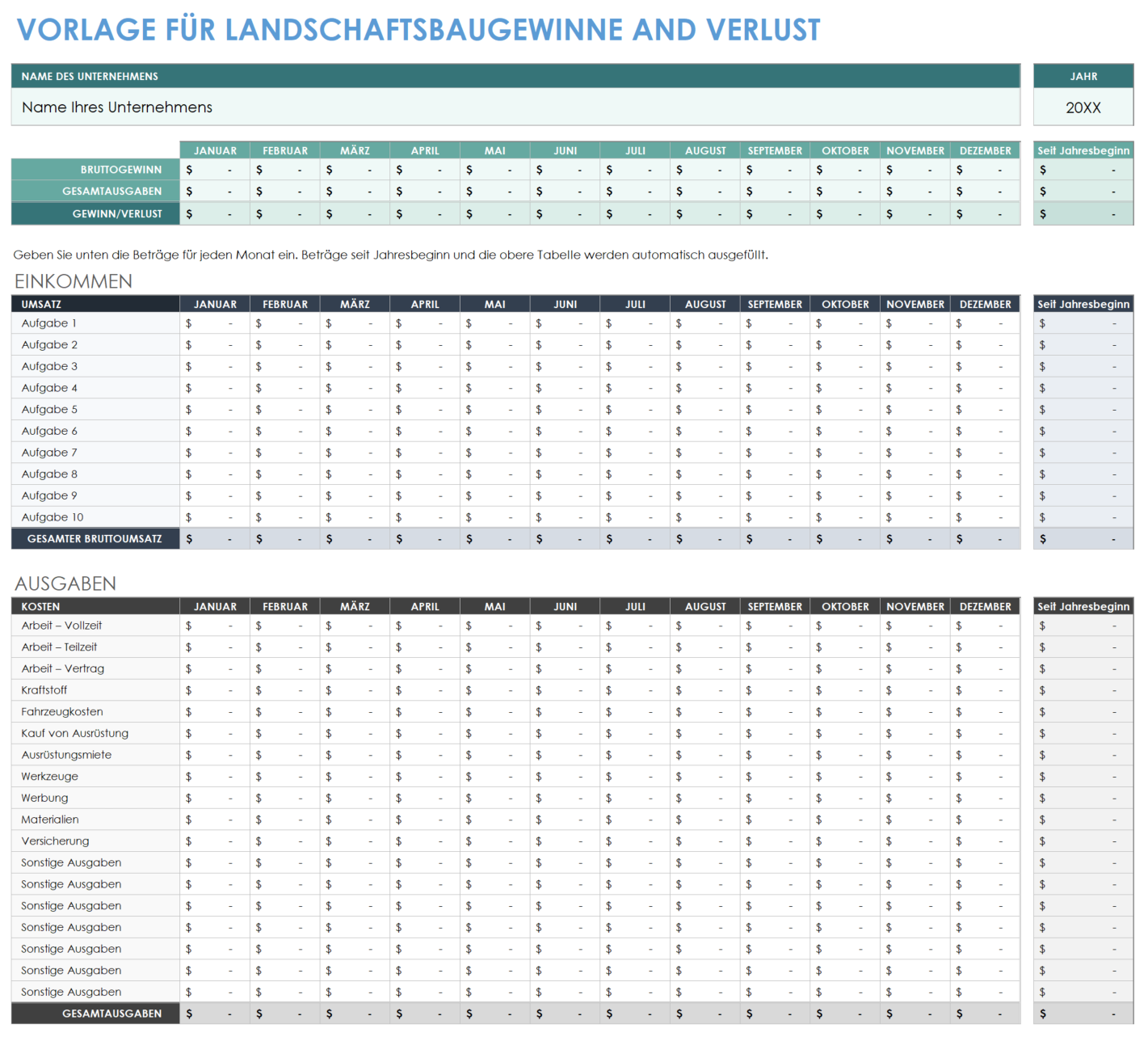The image size is (1148, 1041).
Task: Select the 'Kauf von Ausrüstung' expense row
Action: tap(95, 733)
